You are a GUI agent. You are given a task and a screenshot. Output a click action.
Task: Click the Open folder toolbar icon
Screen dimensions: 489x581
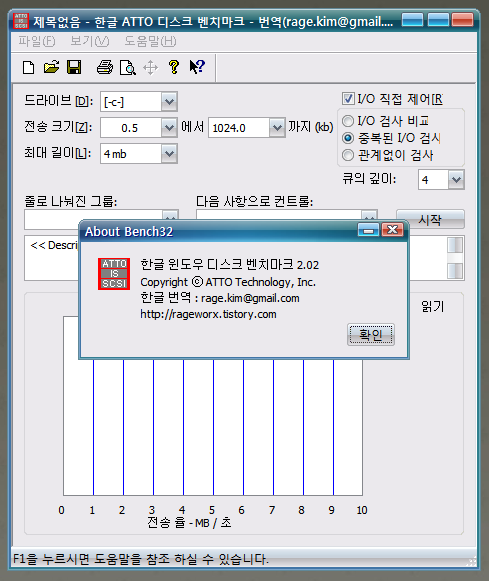point(51,67)
